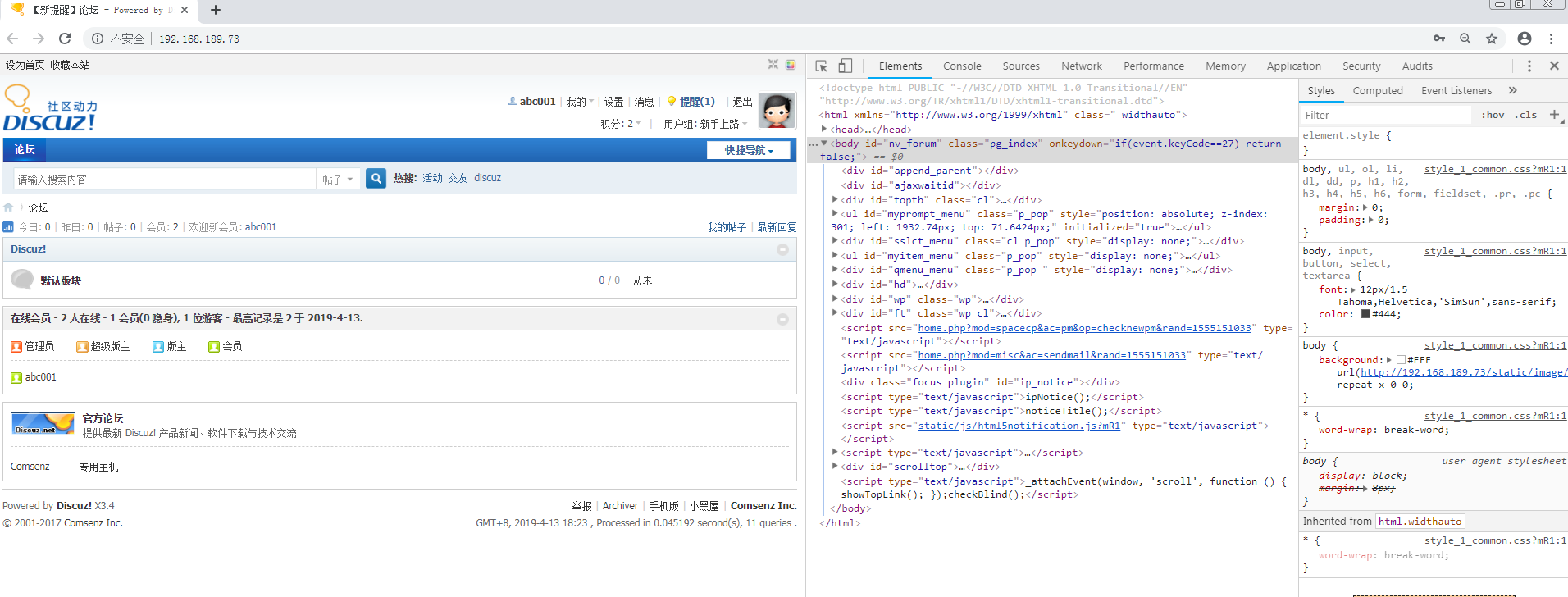The image size is (1568, 597).
Task: Toggle .cls element classes panel
Action: click(1525, 115)
